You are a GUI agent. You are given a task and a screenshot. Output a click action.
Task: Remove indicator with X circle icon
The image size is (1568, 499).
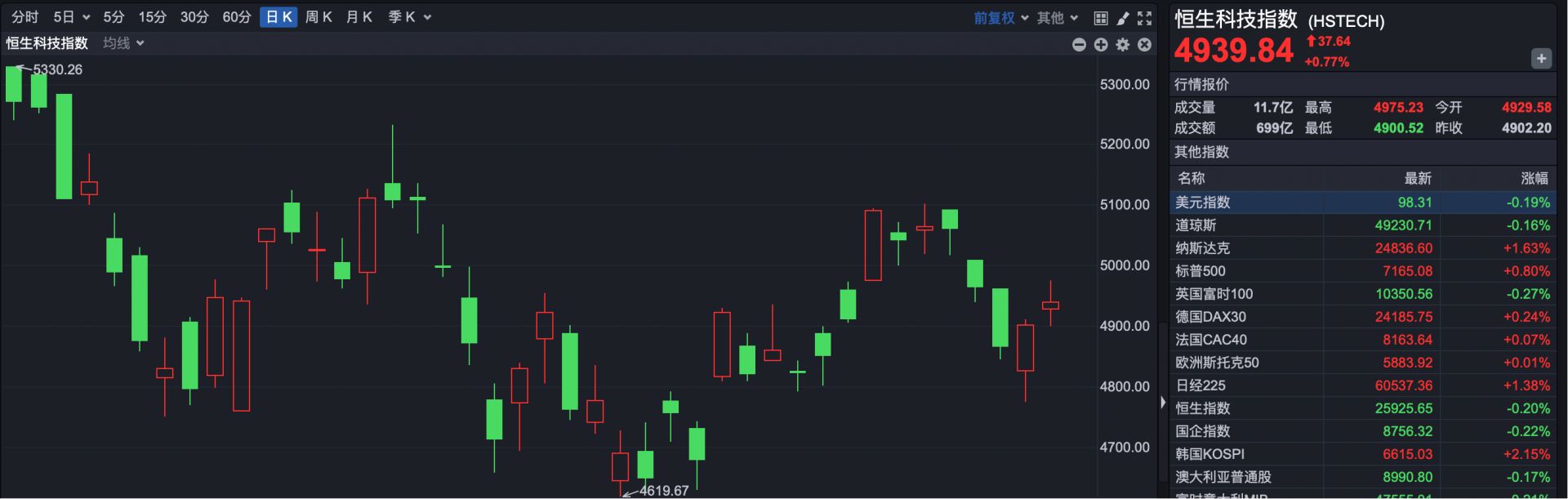(x=1145, y=45)
